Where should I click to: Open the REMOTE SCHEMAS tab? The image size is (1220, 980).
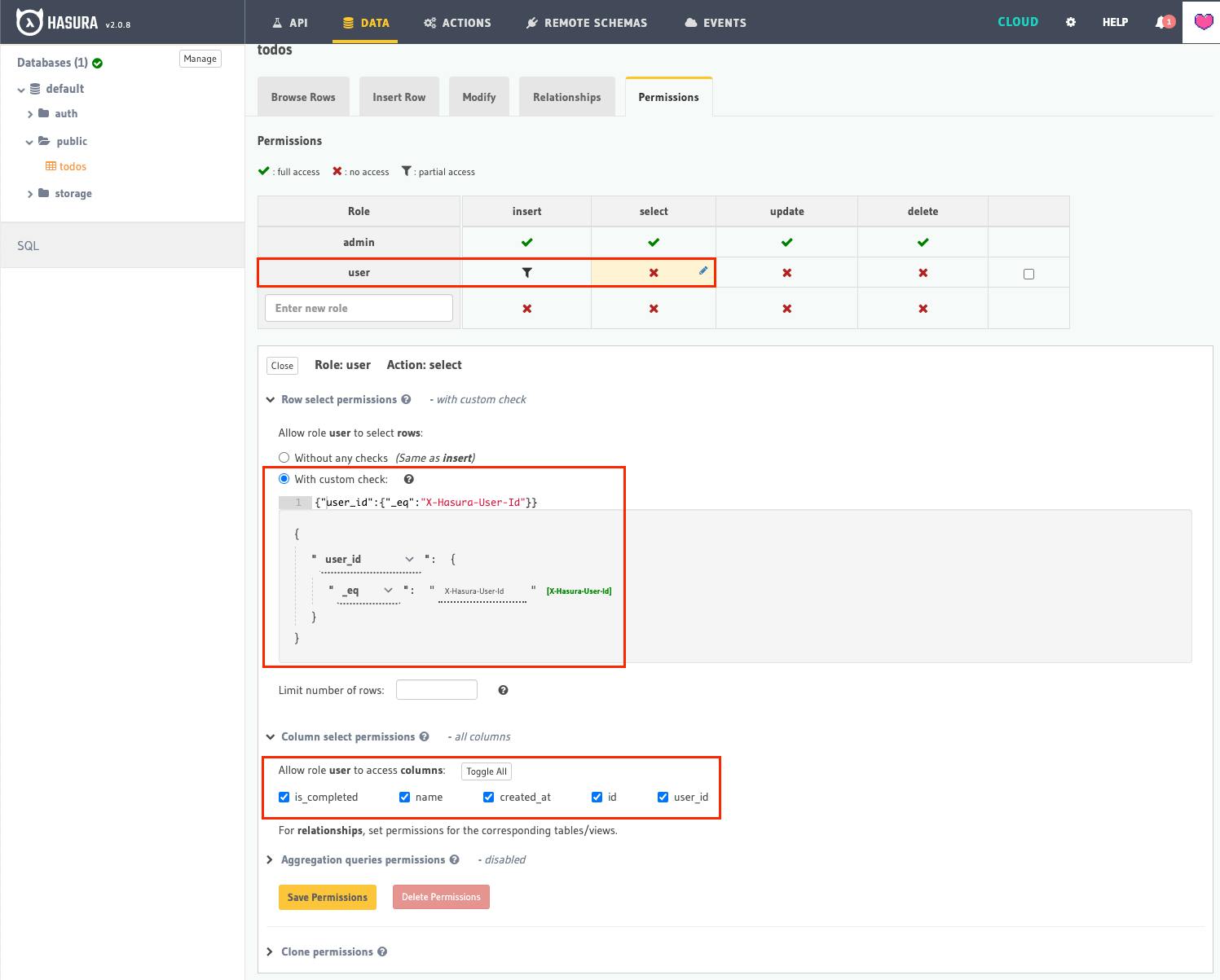coord(586,23)
